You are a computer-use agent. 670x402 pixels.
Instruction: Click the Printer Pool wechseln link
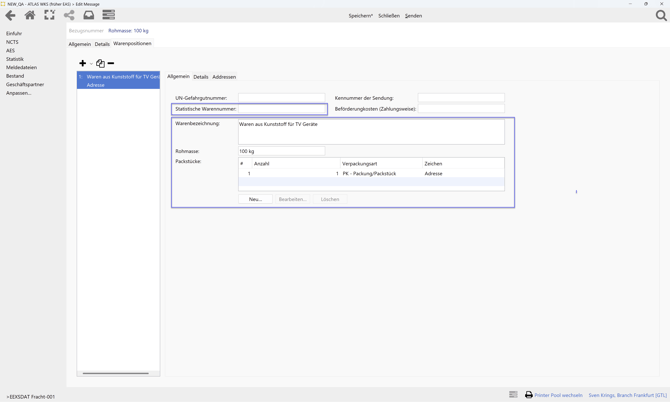click(x=558, y=395)
